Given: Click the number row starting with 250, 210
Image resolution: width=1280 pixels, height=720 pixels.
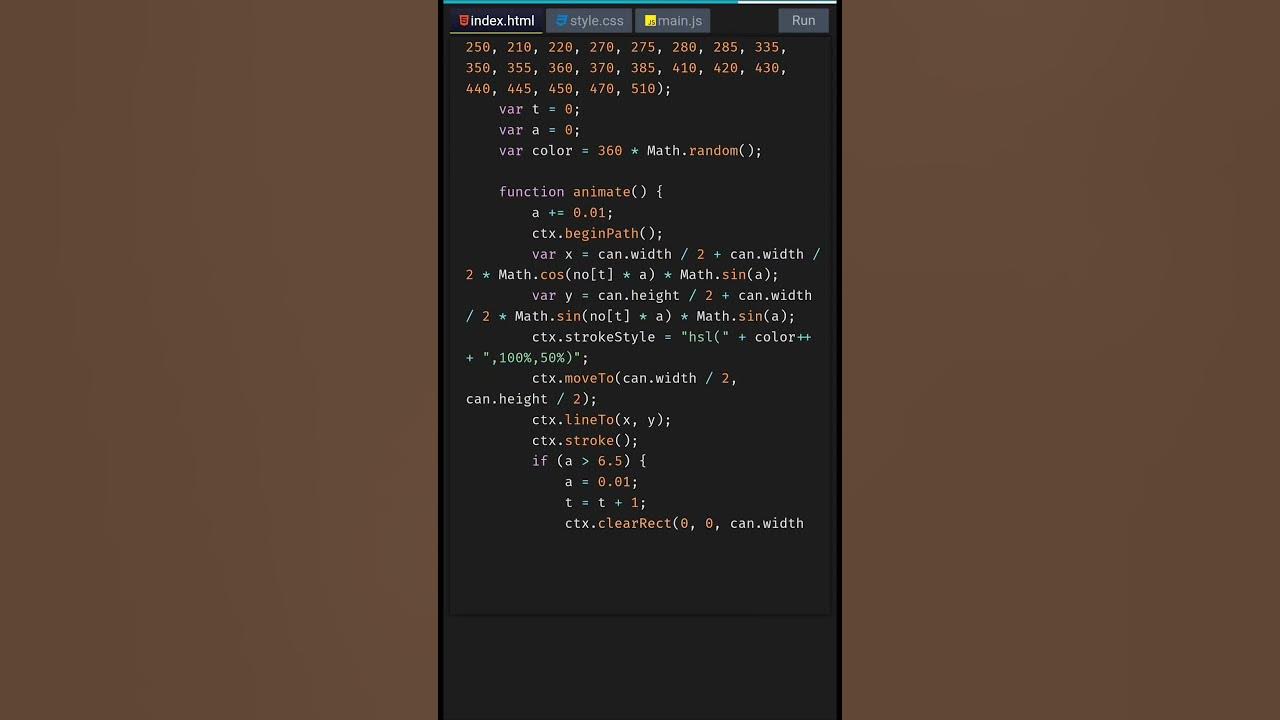Looking at the screenshot, I should click(626, 47).
